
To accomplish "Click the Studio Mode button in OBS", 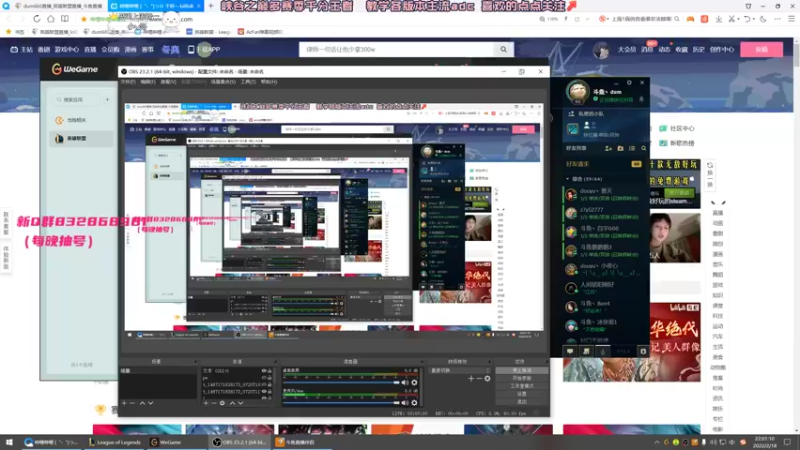I will 521,386.
